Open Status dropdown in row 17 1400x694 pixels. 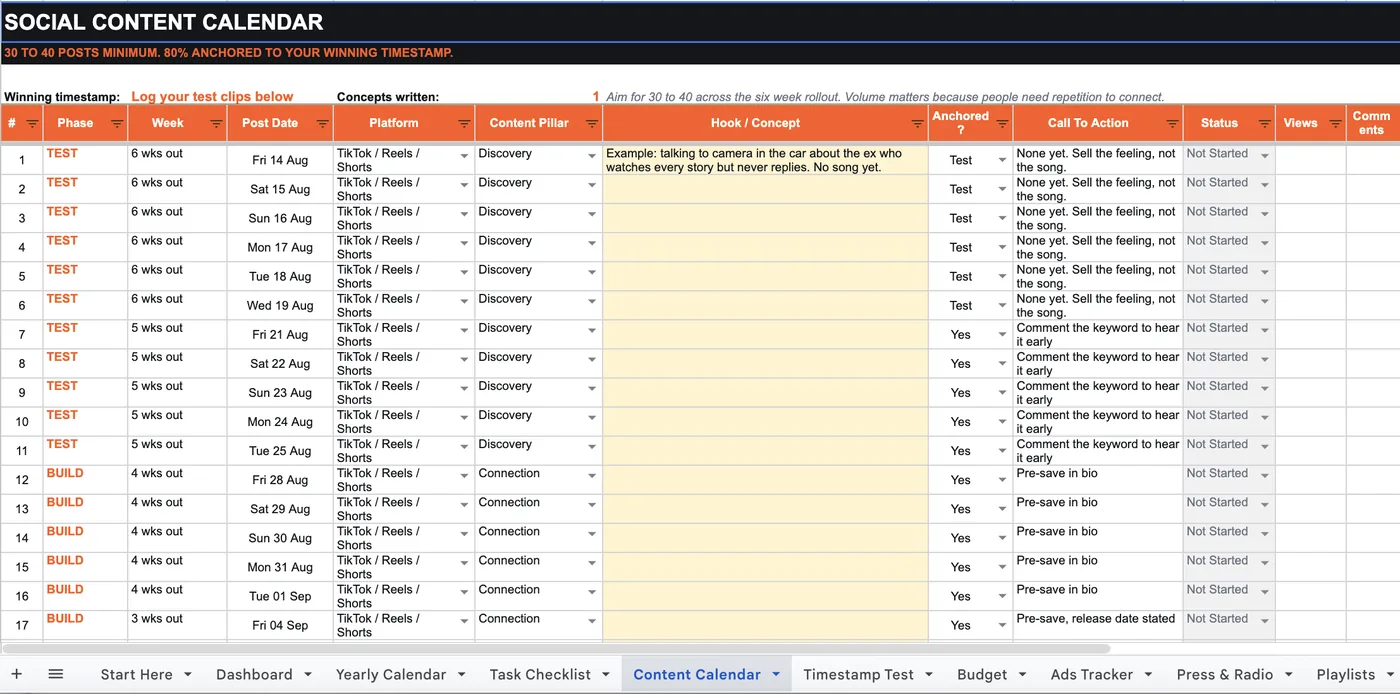pyautogui.click(x=1264, y=622)
